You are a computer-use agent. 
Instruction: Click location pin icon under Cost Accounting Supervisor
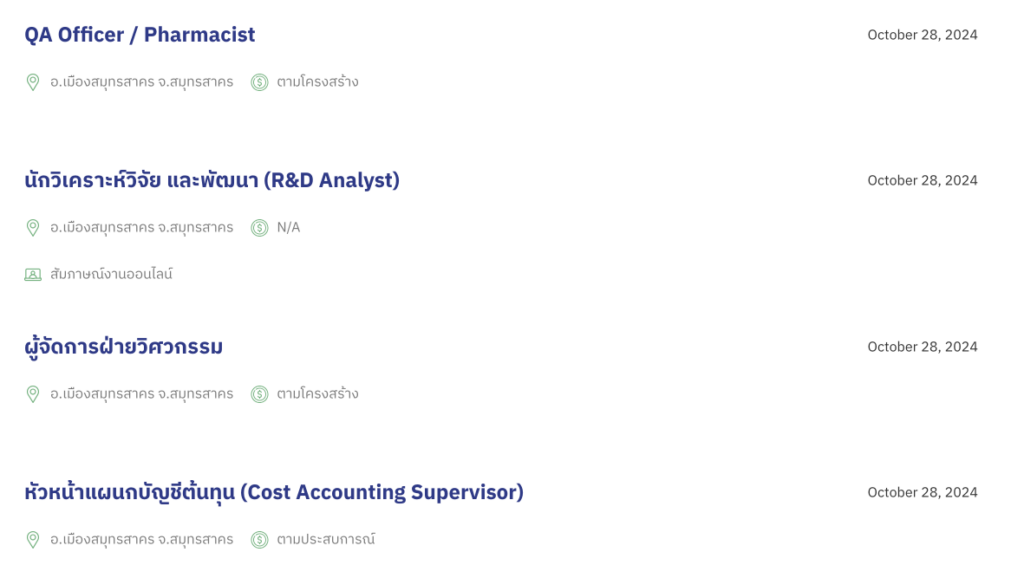point(32,540)
